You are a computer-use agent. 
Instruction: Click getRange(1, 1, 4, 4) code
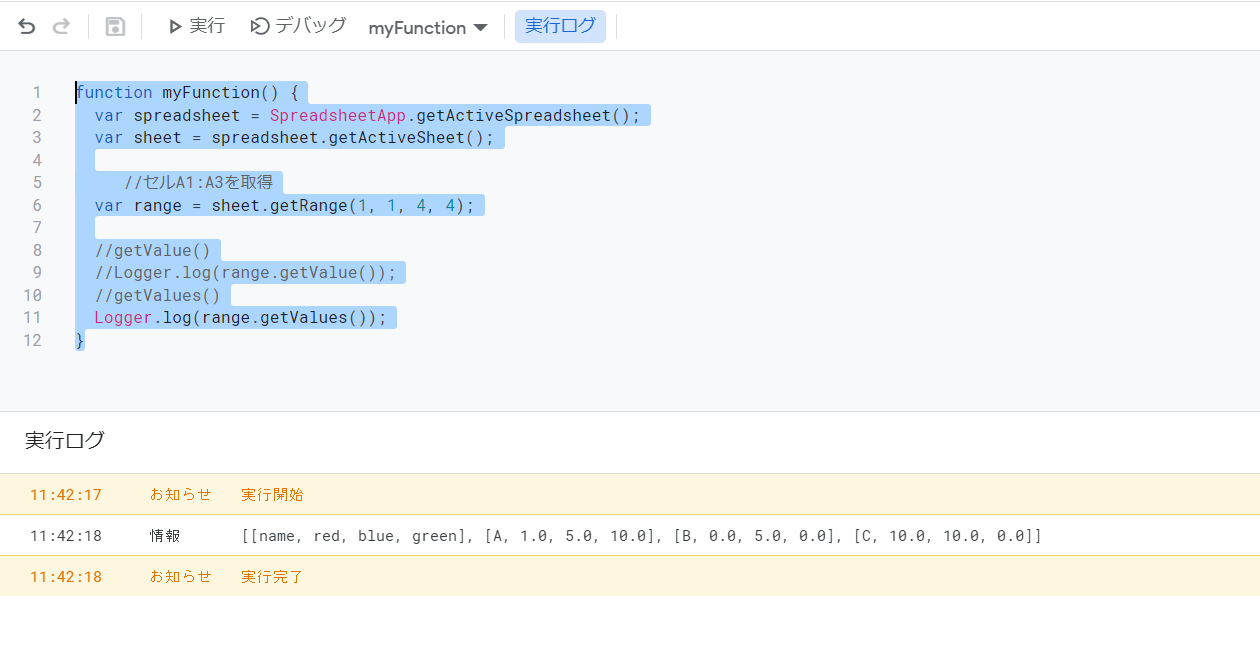point(363,206)
